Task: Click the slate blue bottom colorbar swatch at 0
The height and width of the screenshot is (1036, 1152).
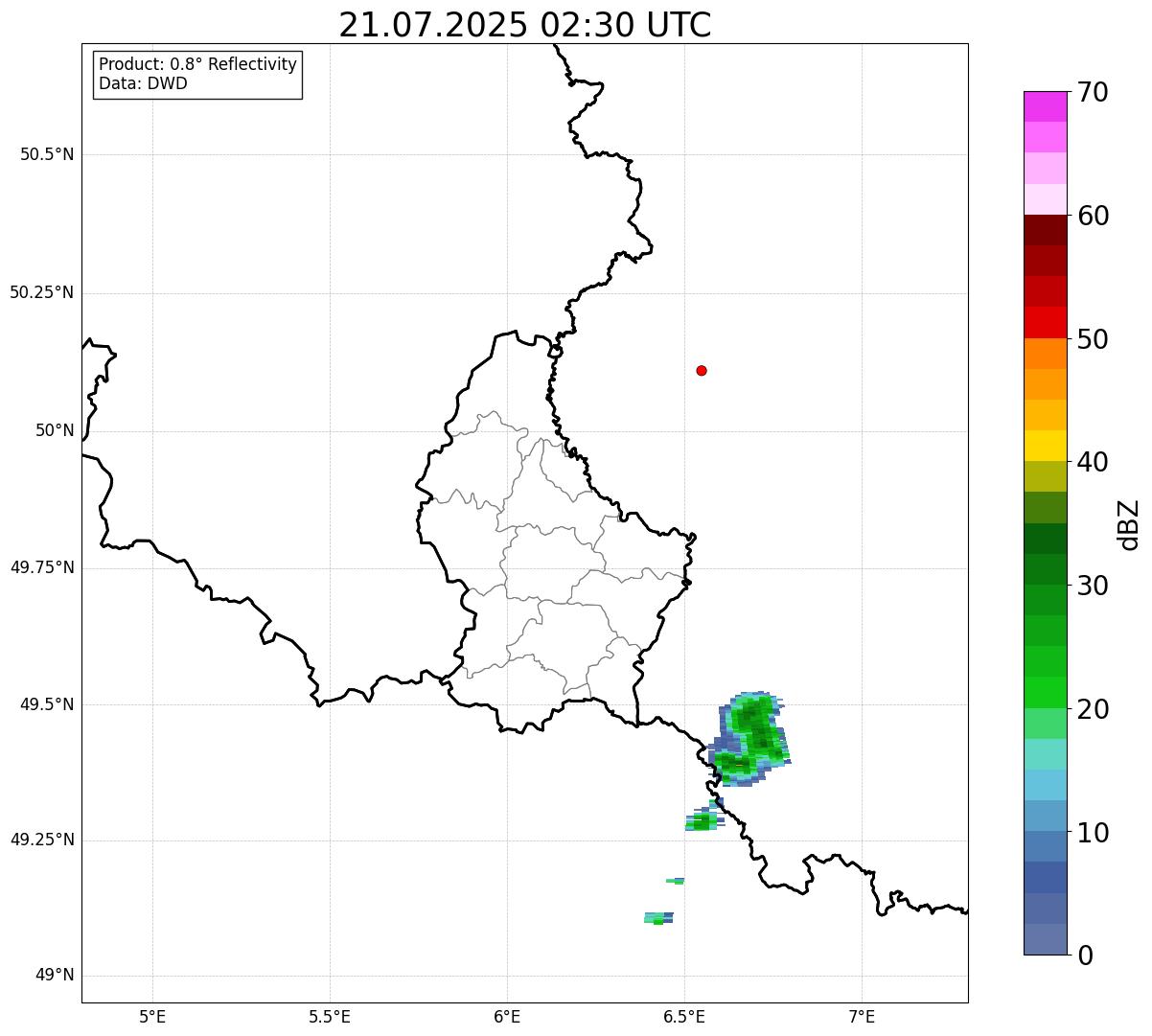Action: pos(1045,939)
